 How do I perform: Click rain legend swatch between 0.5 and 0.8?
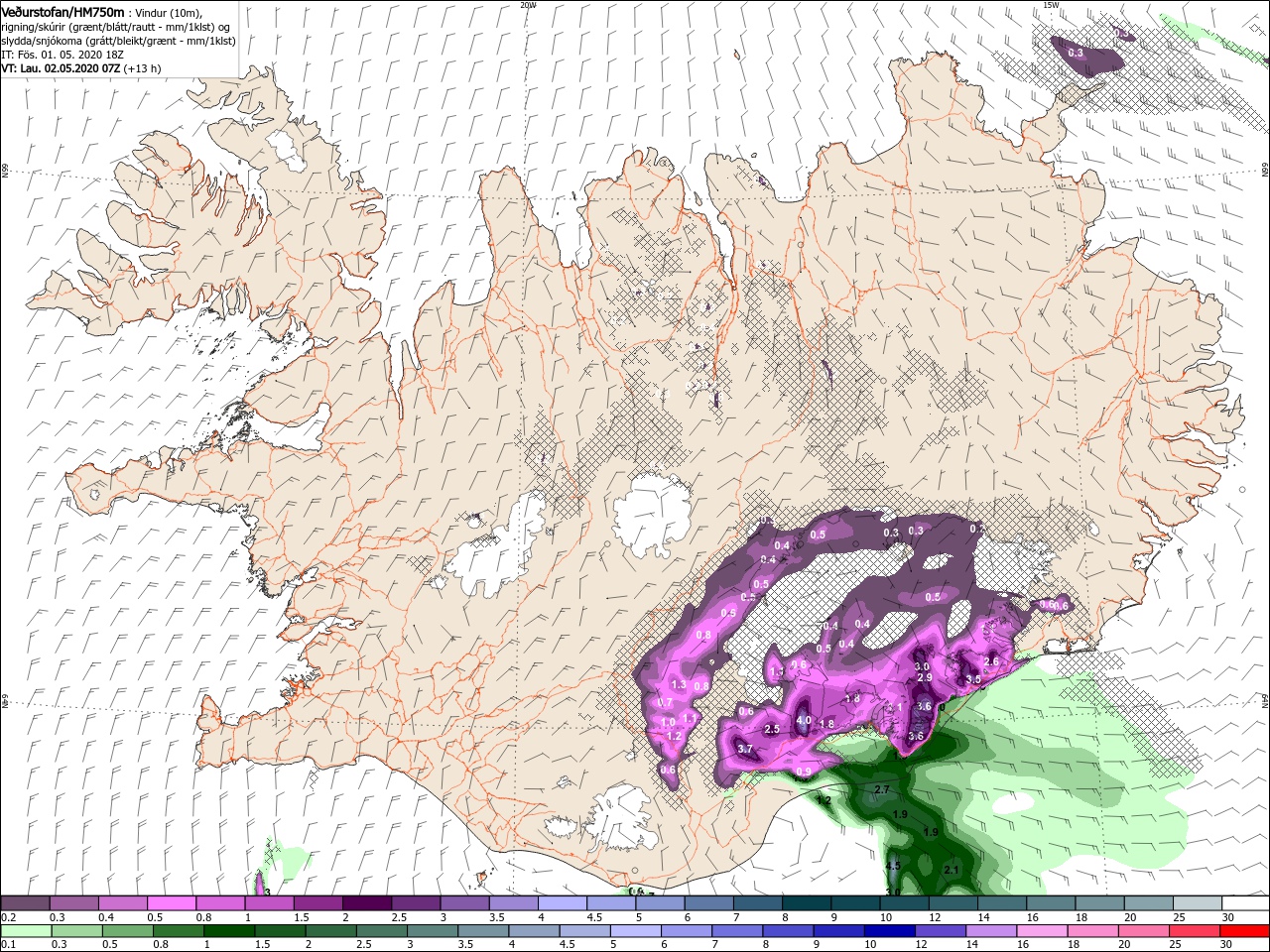click(x=128, y=931)
